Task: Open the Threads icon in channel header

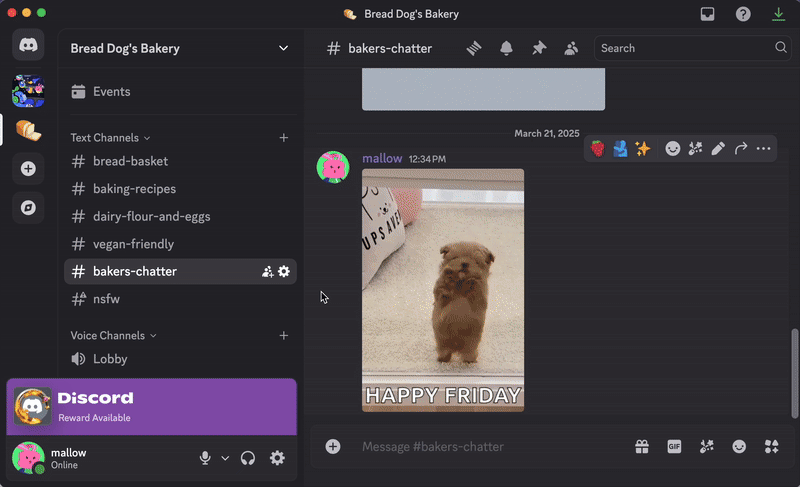Action: pos(474,48)
